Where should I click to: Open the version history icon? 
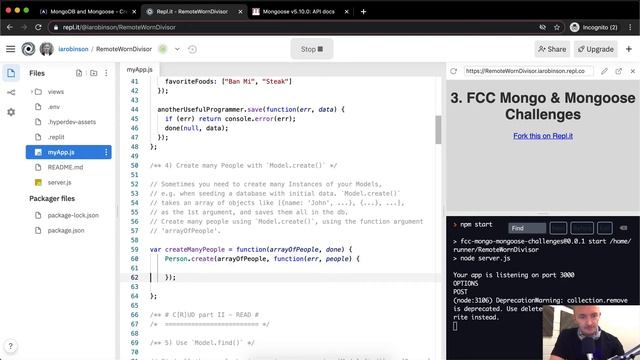point(192,49)
